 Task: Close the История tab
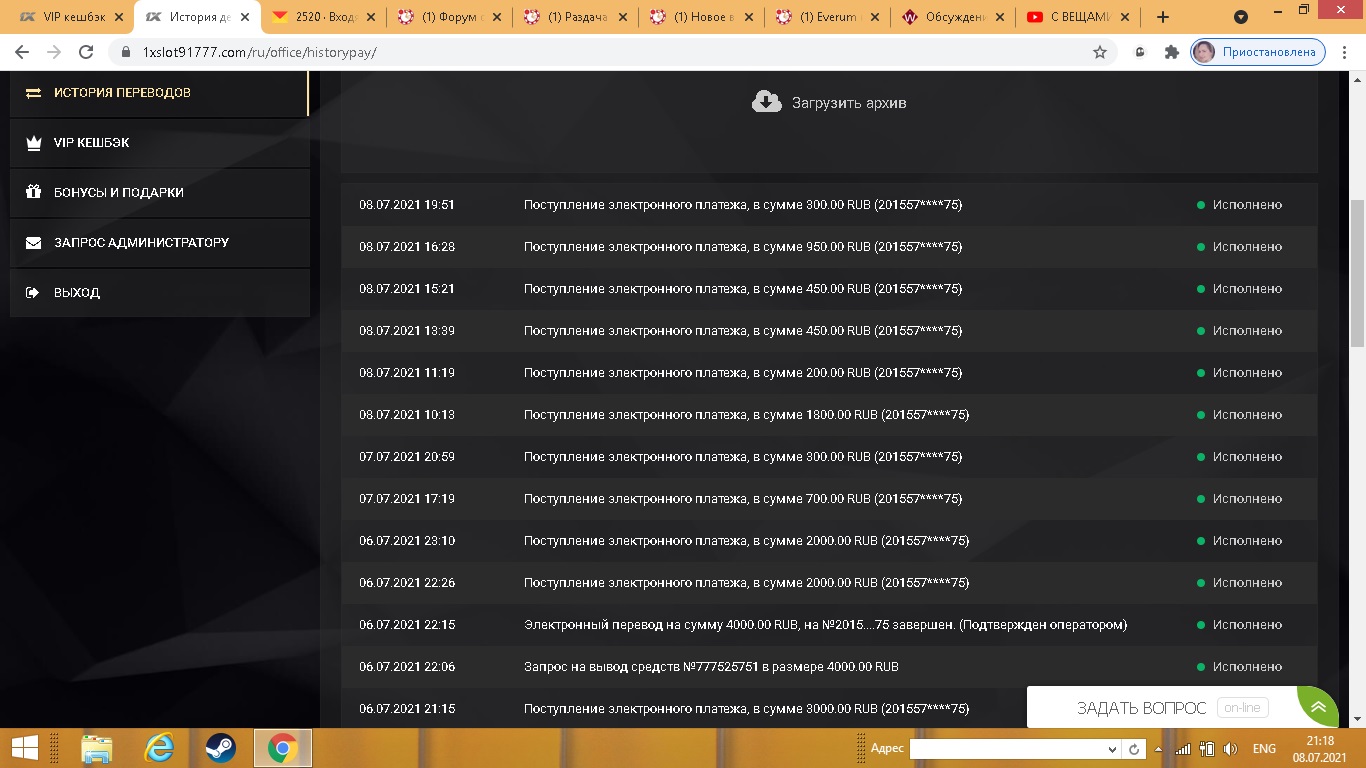[x=245, y=17]
